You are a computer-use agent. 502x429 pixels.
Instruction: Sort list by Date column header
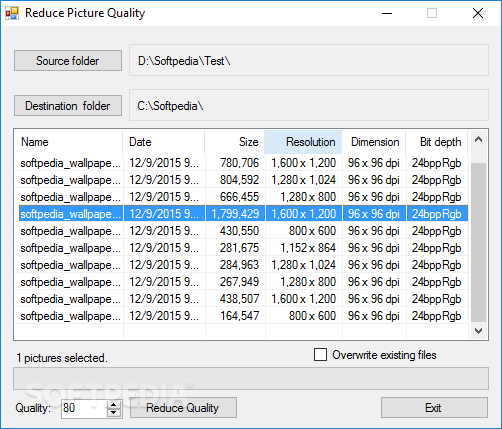coord(164,142)
